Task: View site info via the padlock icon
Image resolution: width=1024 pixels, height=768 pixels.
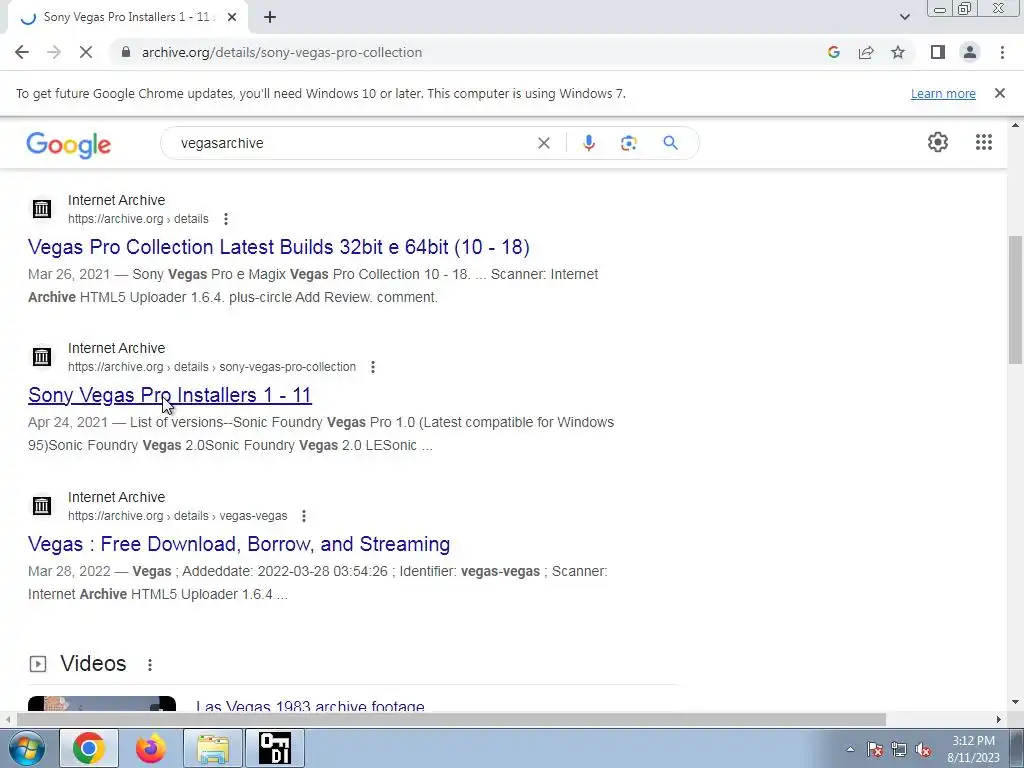Action: click(126, 52)
